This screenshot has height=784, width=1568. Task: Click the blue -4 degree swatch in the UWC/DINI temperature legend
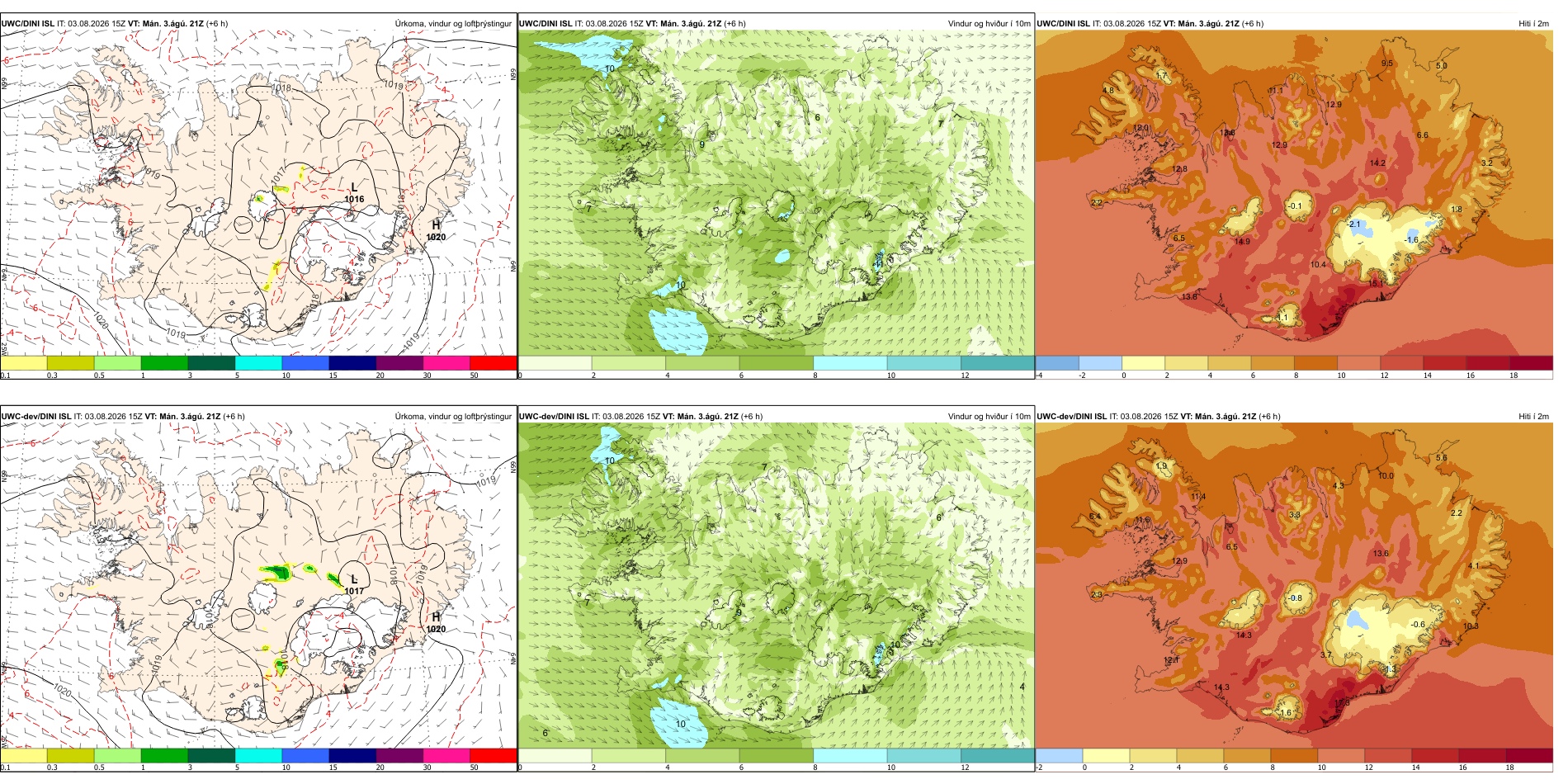(x=1057, y=362)
